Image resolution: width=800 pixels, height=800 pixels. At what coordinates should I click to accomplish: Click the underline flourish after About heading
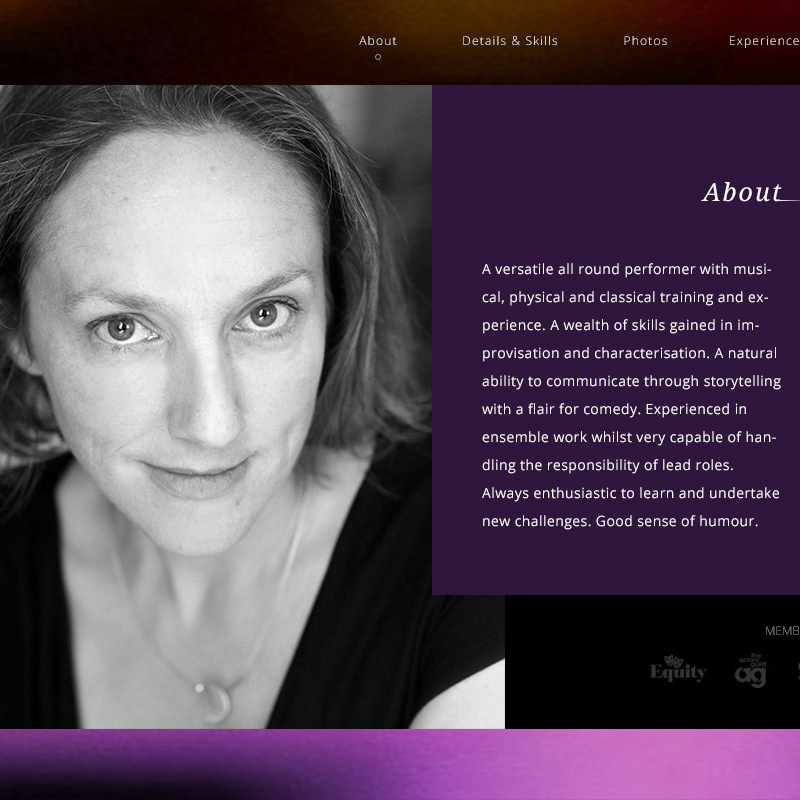coord(790,200)
